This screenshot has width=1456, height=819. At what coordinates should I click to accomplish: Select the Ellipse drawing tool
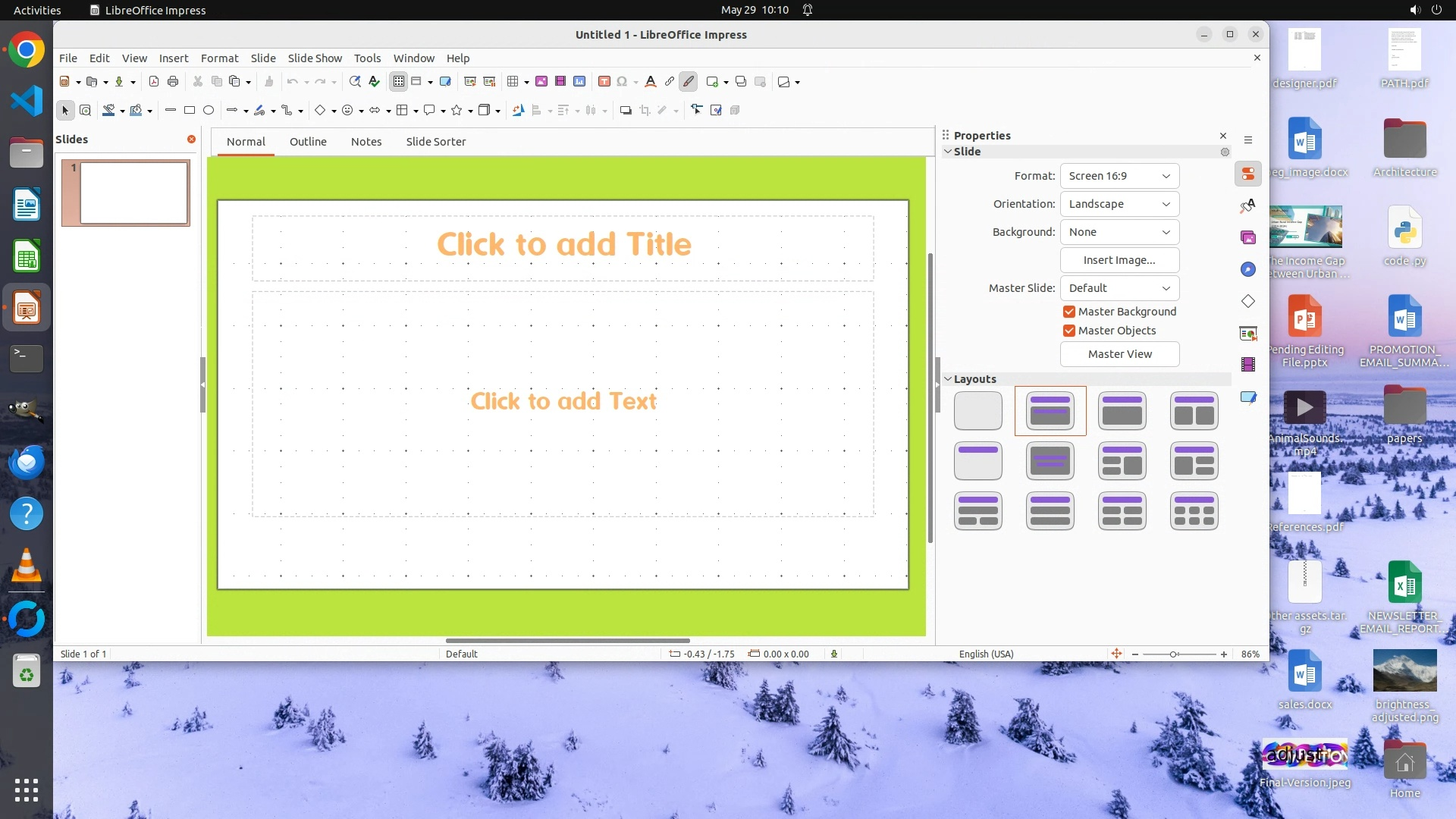coord(209,111)
